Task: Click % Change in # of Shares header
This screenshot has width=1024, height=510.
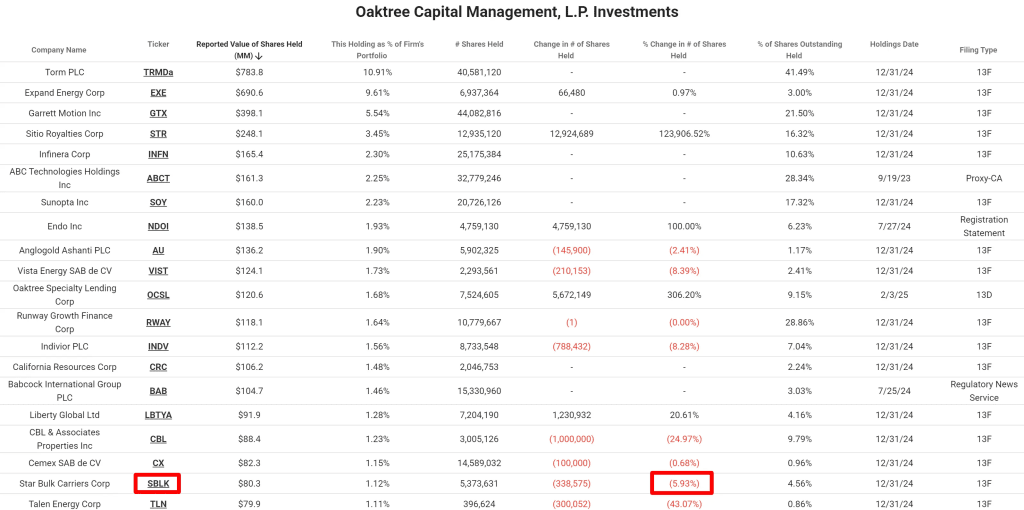Action: (684, 50)
